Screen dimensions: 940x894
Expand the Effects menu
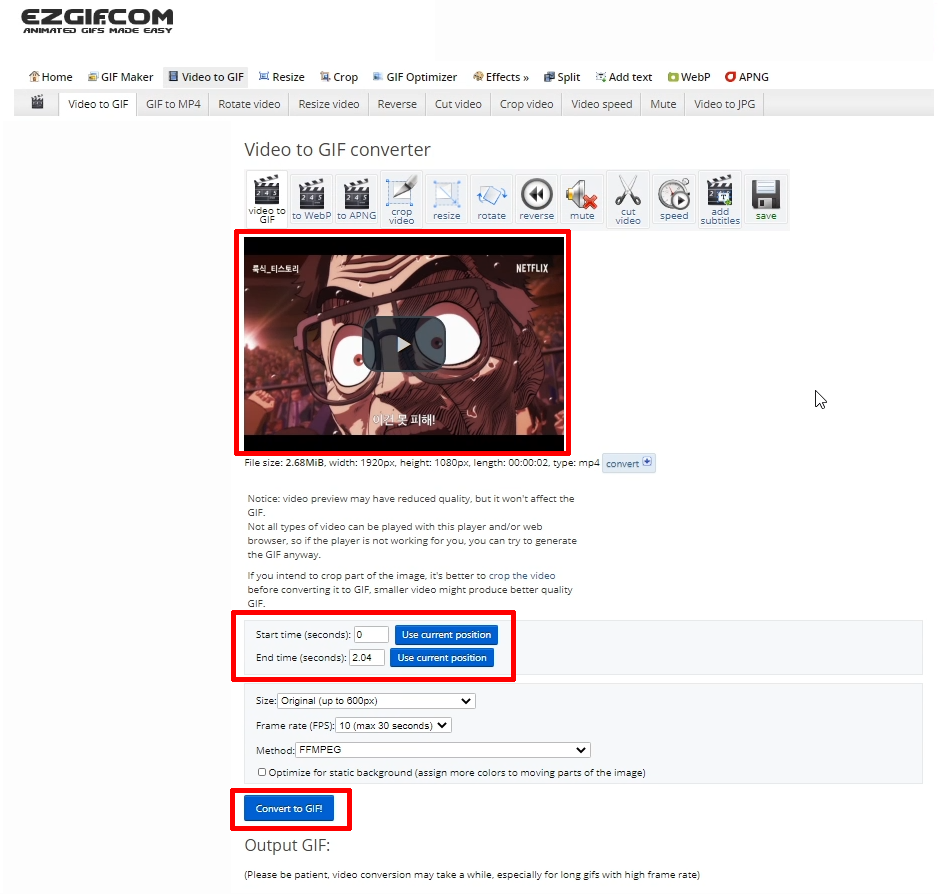click(501, 77)
